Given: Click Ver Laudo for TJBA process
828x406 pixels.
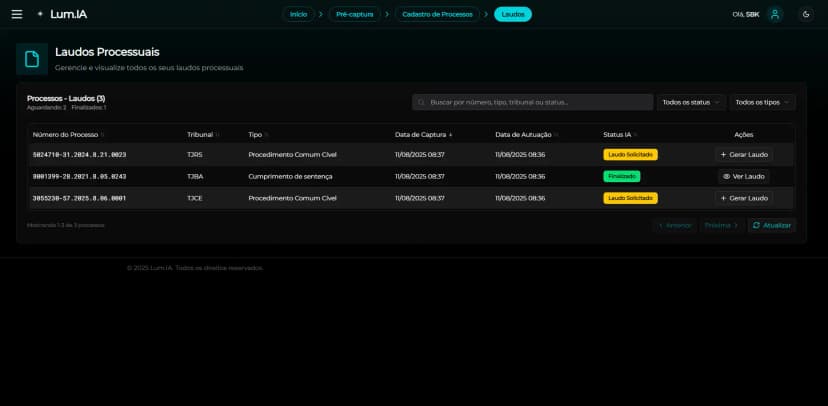Looking at the screenshot, I should [x=744, y=176].
